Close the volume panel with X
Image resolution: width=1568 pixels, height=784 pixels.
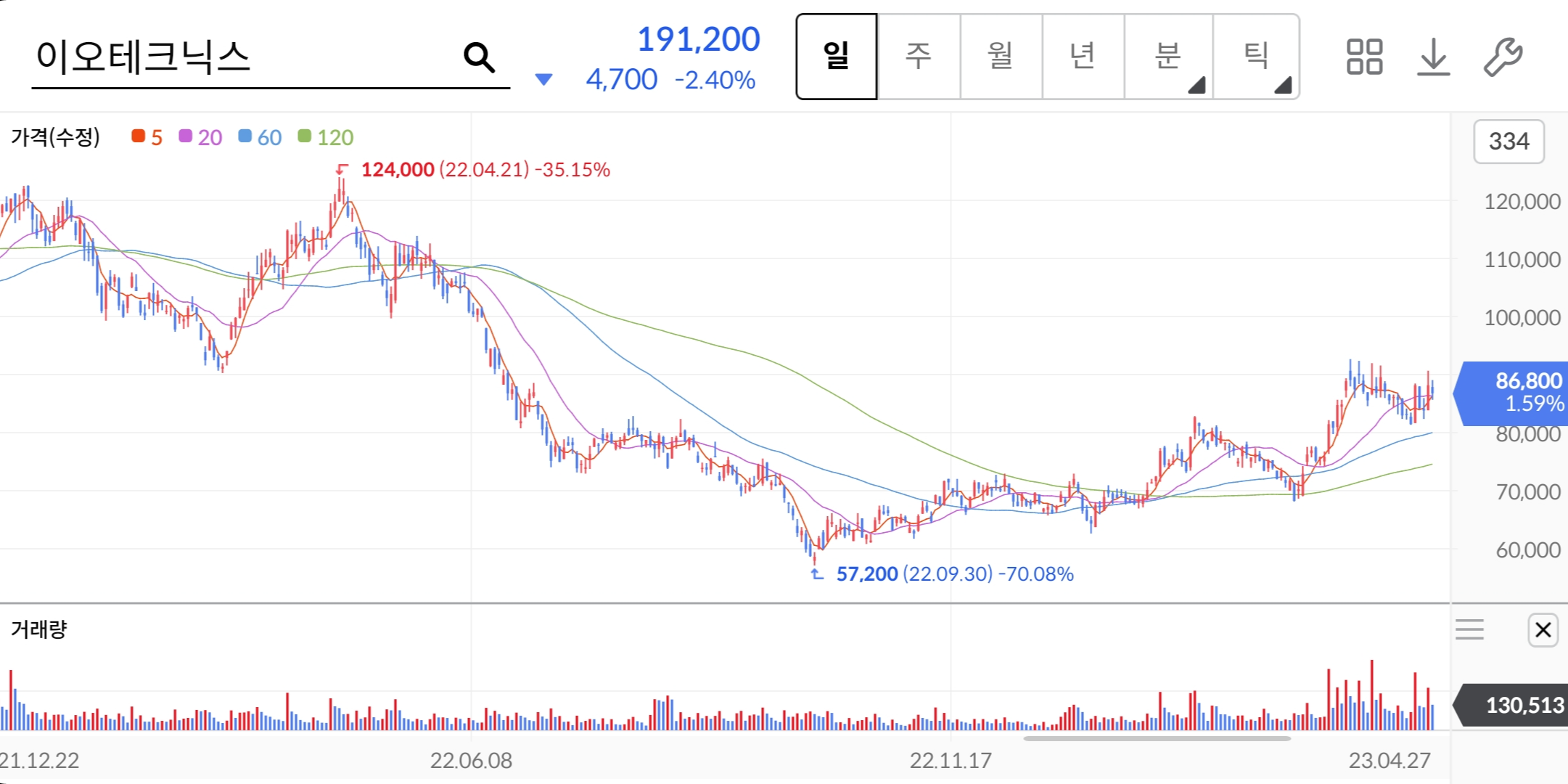(1543, 629)
